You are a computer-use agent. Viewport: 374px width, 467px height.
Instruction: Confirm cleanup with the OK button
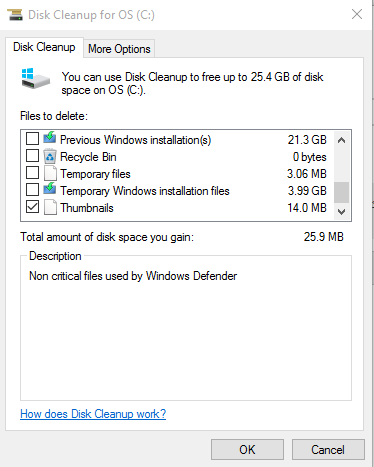pyautogui.click(x=247, y=450)
